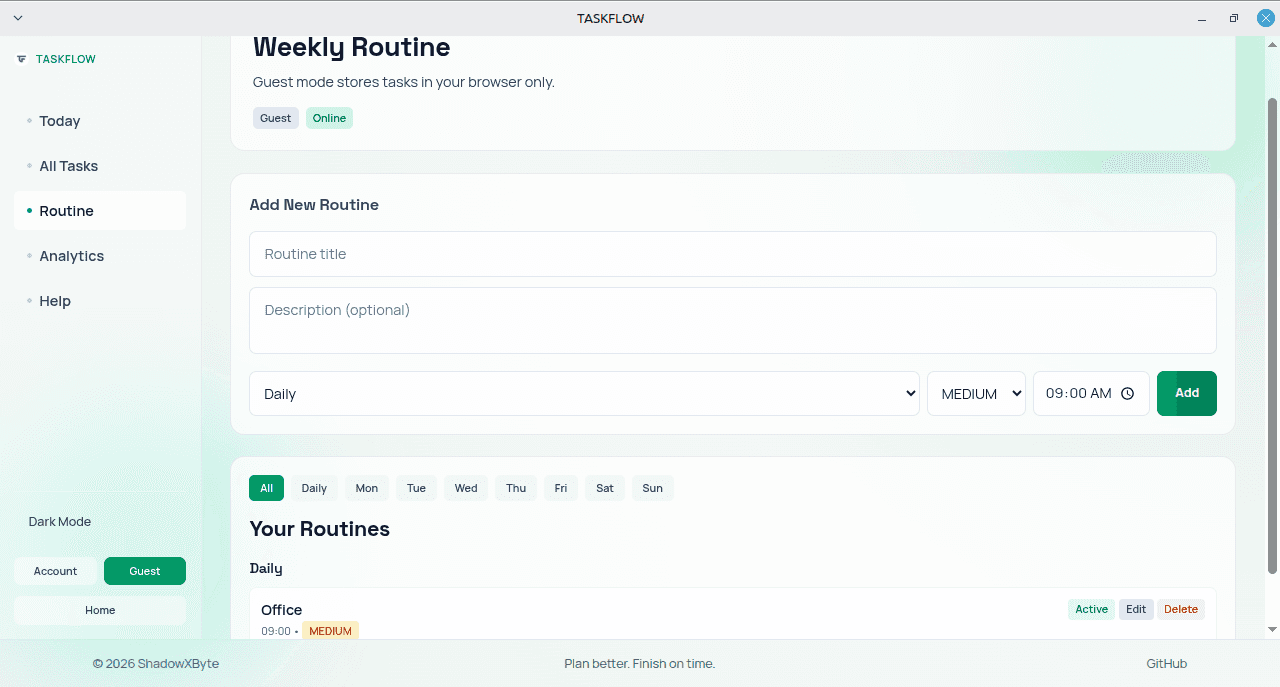Image resolution: width=1280 pixels, height=687 pixels.
Task: Filter routines by Fri
Action: click(561, 488)
